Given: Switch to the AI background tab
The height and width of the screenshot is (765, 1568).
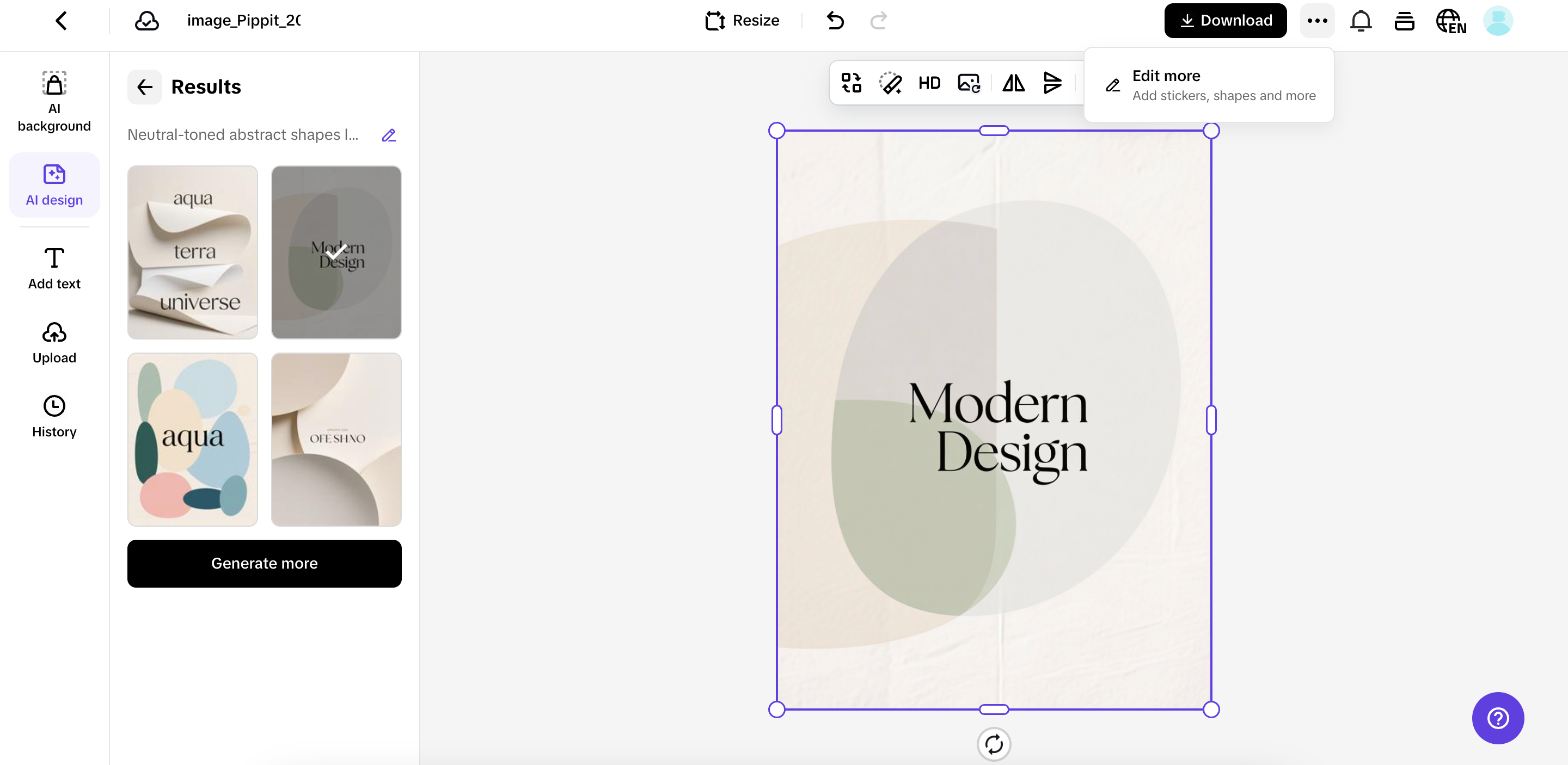Looking at the screenshot, I should (54, 101).
